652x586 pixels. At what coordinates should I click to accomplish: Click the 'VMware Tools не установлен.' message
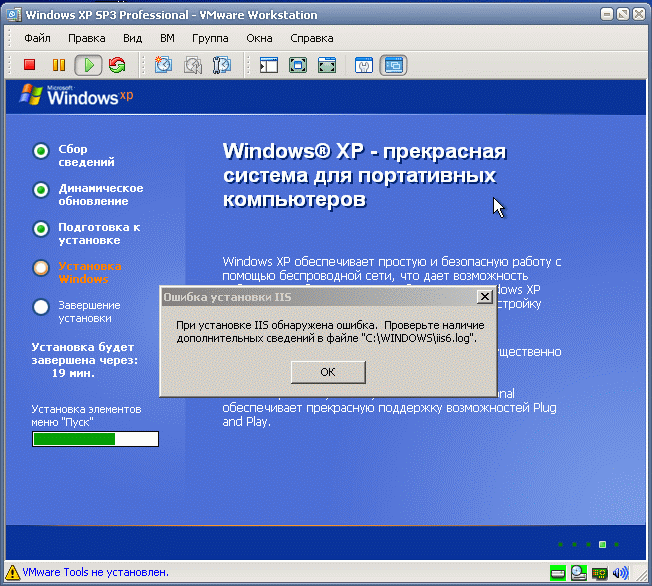point(95,572)
